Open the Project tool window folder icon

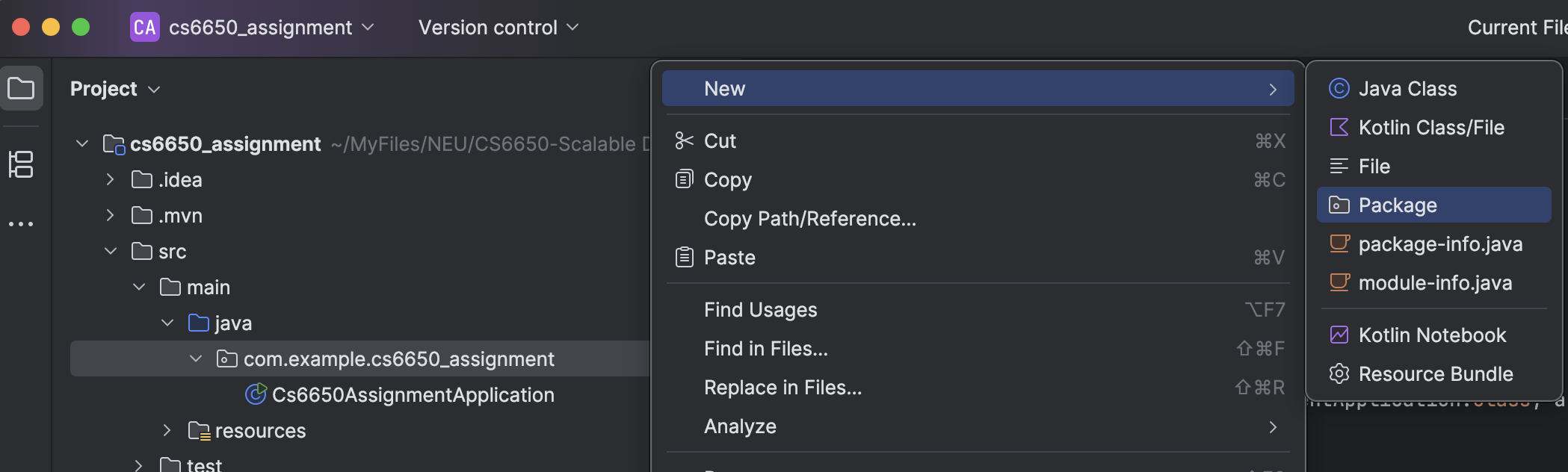[x=21, y=89]
